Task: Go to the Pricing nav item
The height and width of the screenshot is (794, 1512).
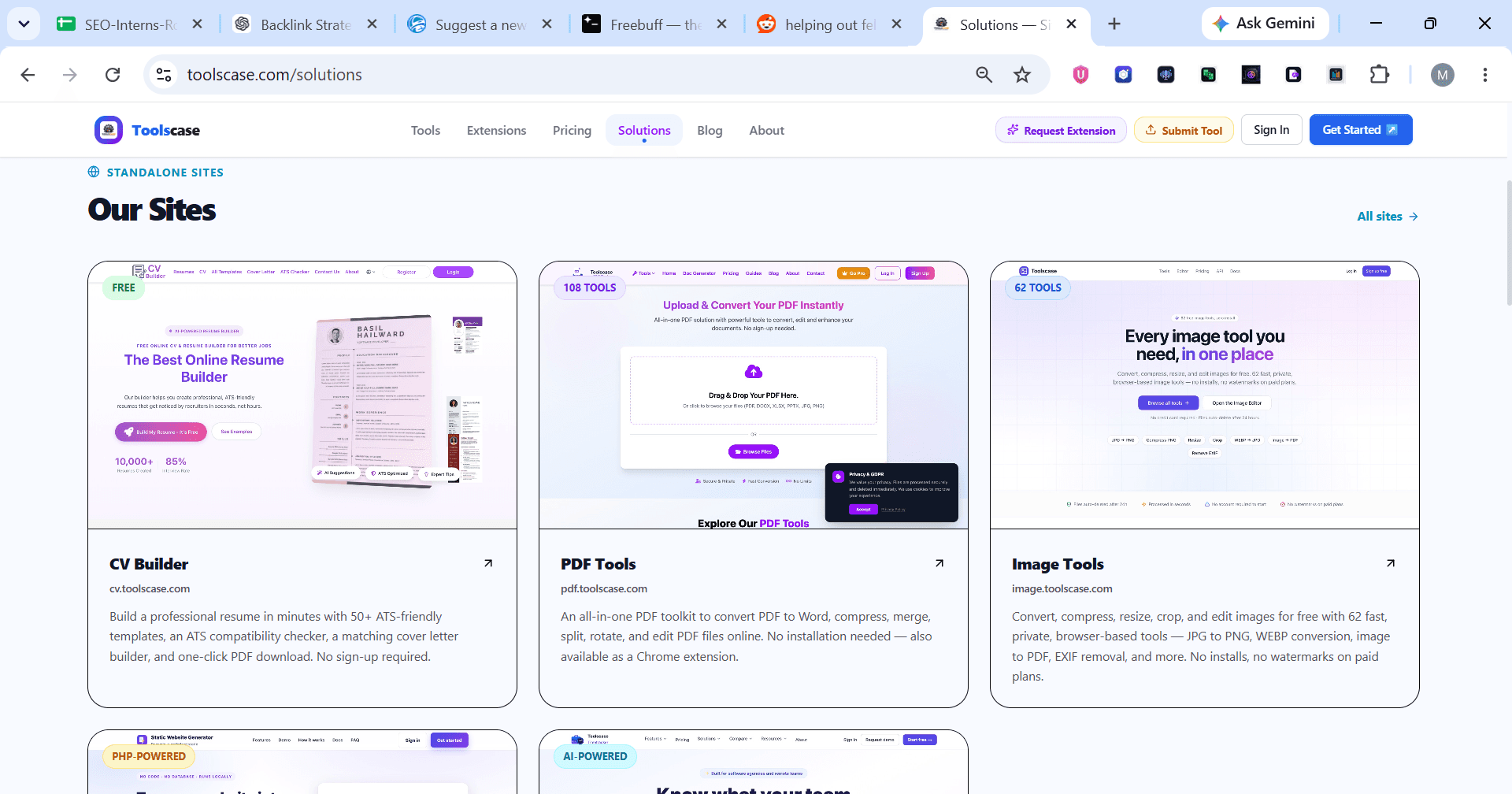Action: pyautogui.click(x=572, y=131)
